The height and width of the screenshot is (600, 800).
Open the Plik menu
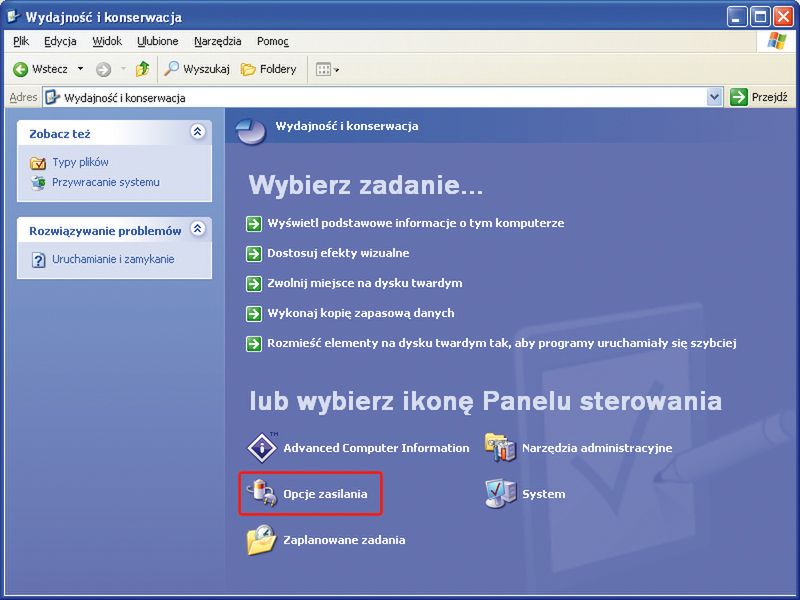(21, 41)
